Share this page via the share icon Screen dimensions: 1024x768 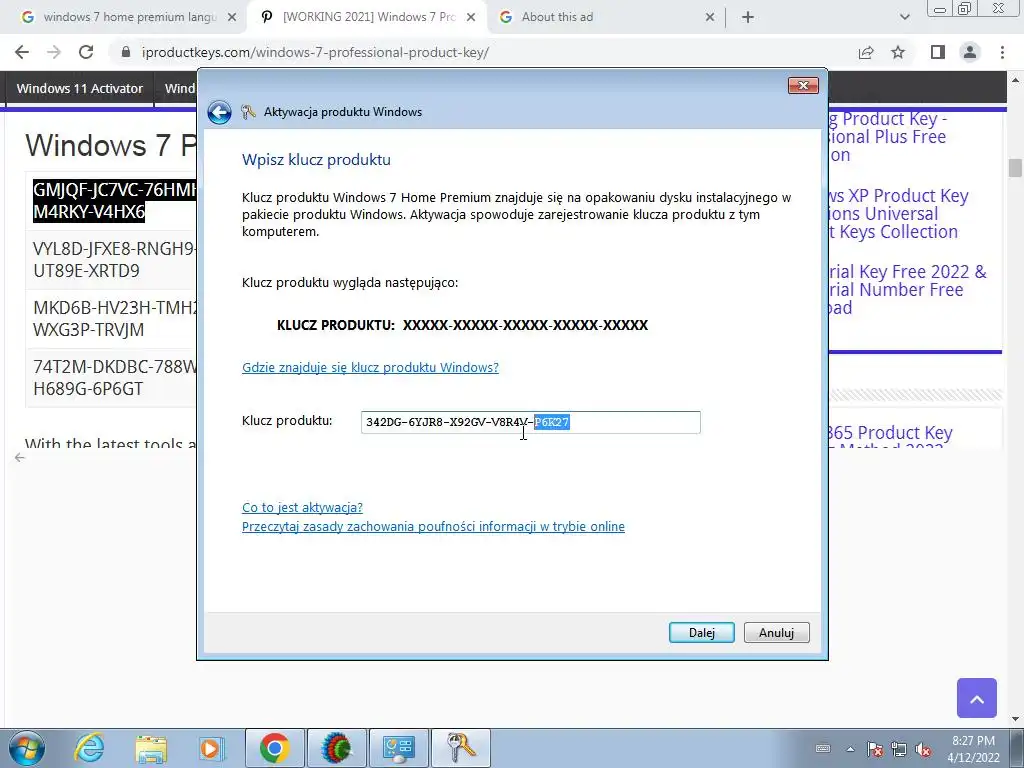coord(866,52)
